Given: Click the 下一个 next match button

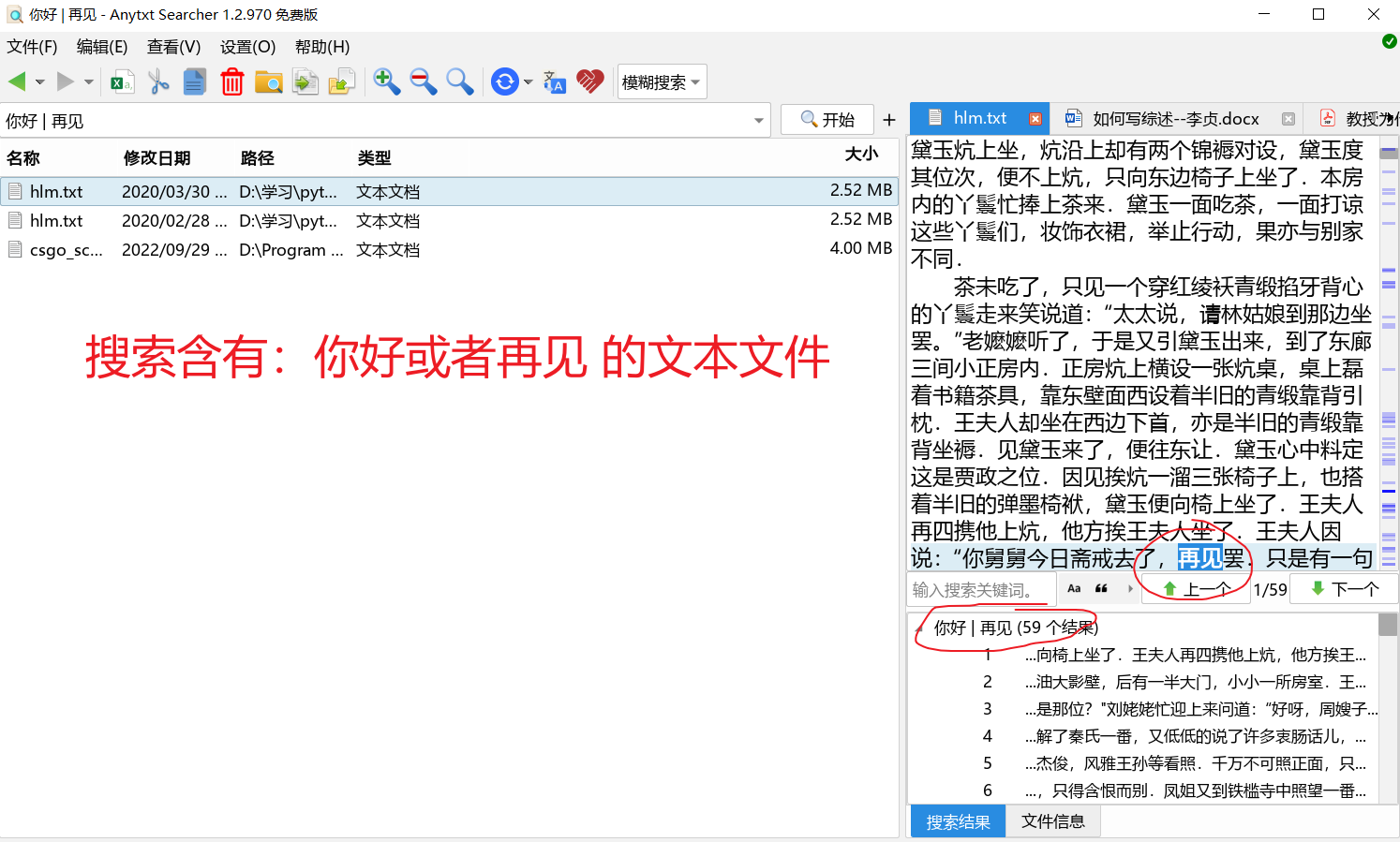Looking at the screenshot, I should (1345, 589).
